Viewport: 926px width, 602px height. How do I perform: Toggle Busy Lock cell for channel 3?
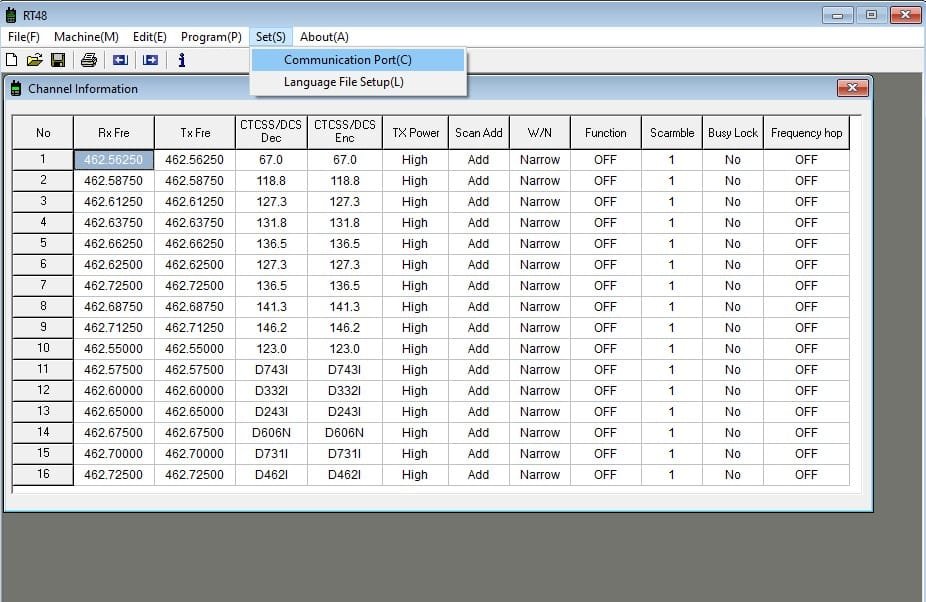point(732,202)
